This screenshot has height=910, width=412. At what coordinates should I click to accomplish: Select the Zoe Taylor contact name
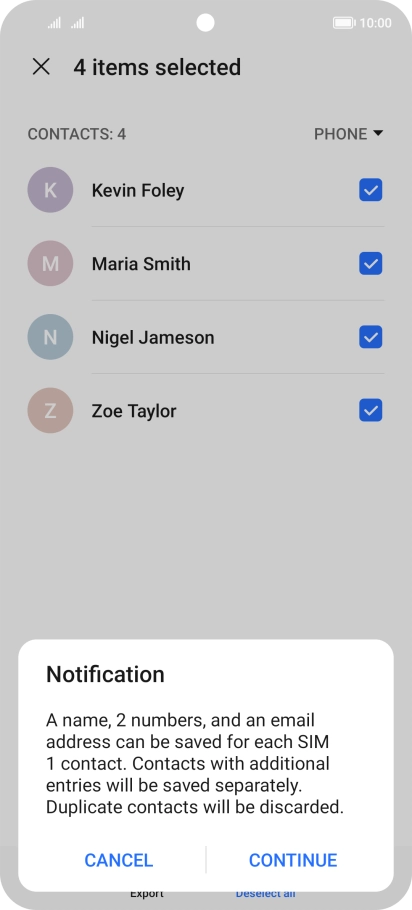[134, 411]
